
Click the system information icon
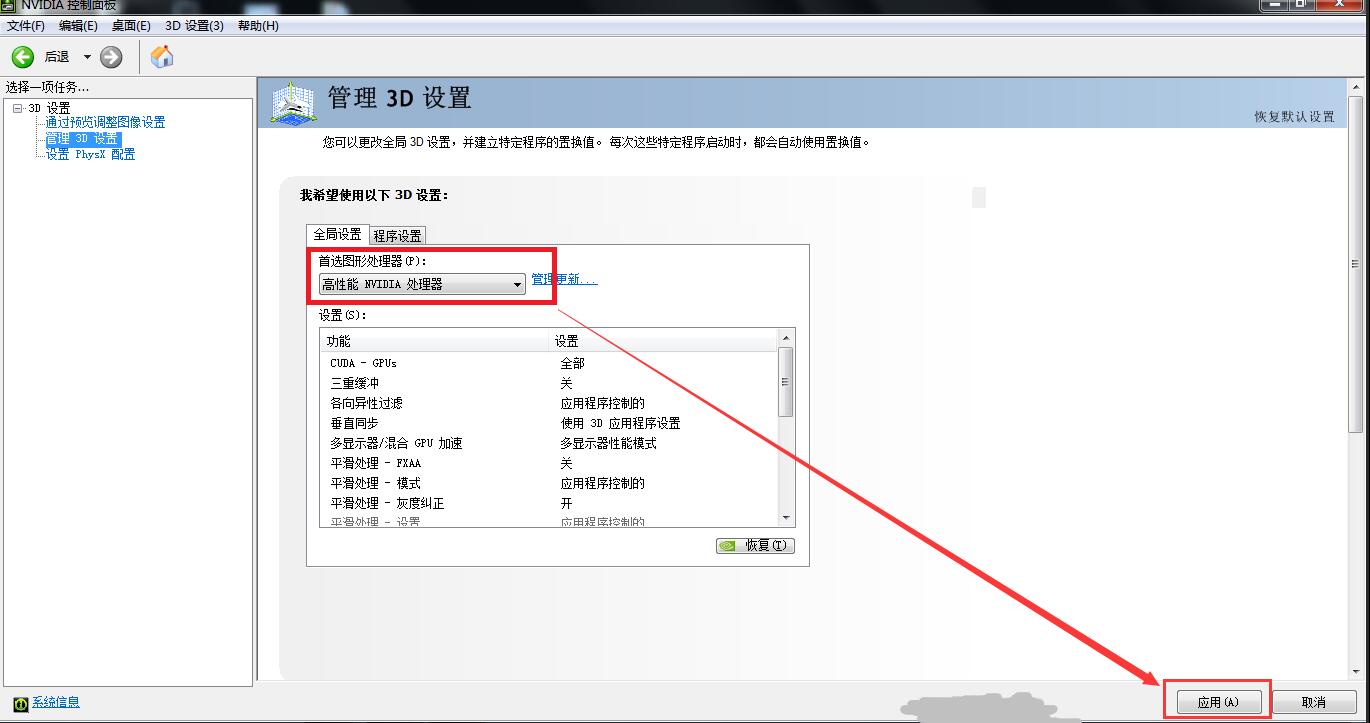coord(20,703)
